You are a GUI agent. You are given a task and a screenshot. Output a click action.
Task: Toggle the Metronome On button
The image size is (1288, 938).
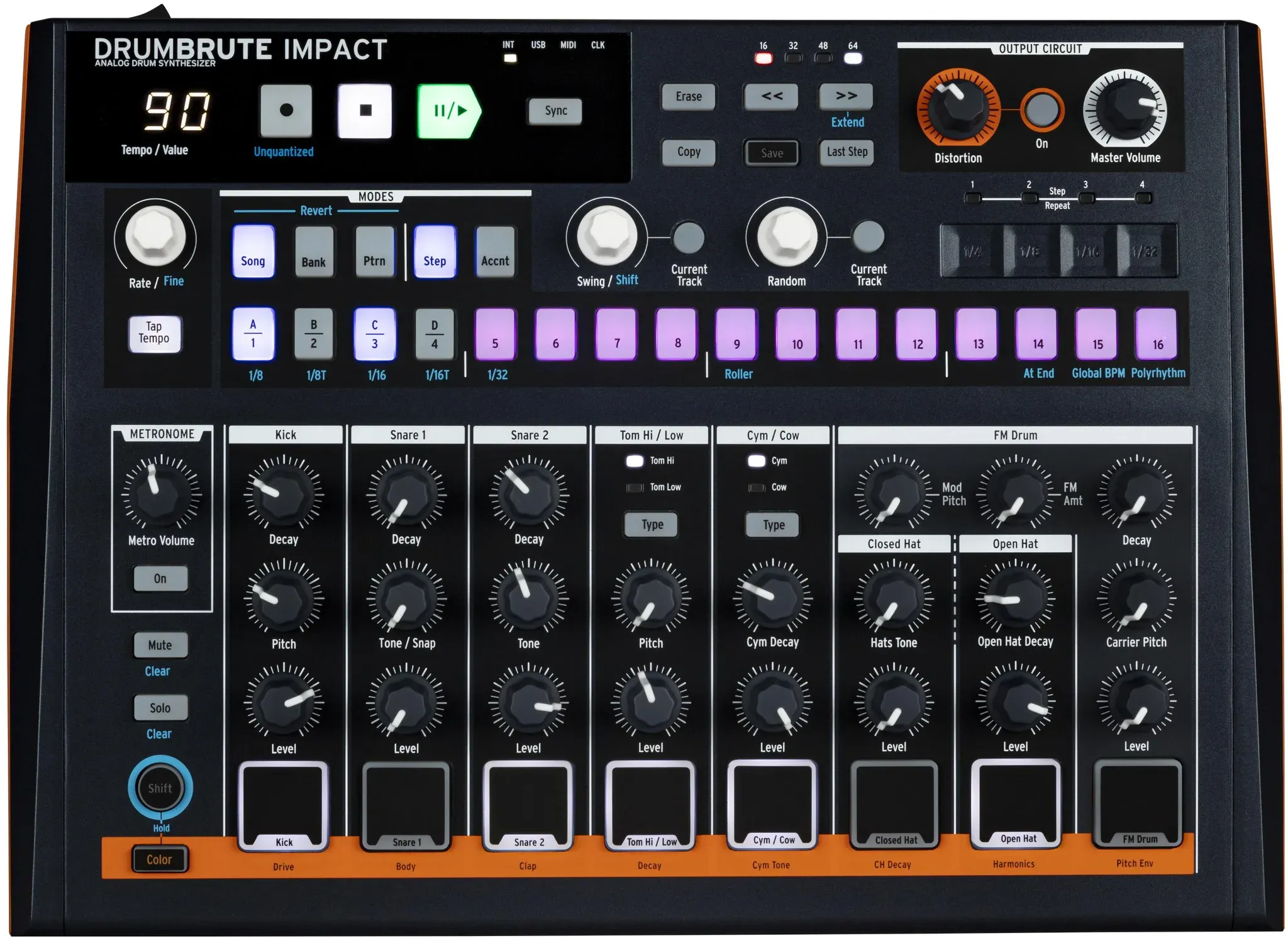point(160,578)
